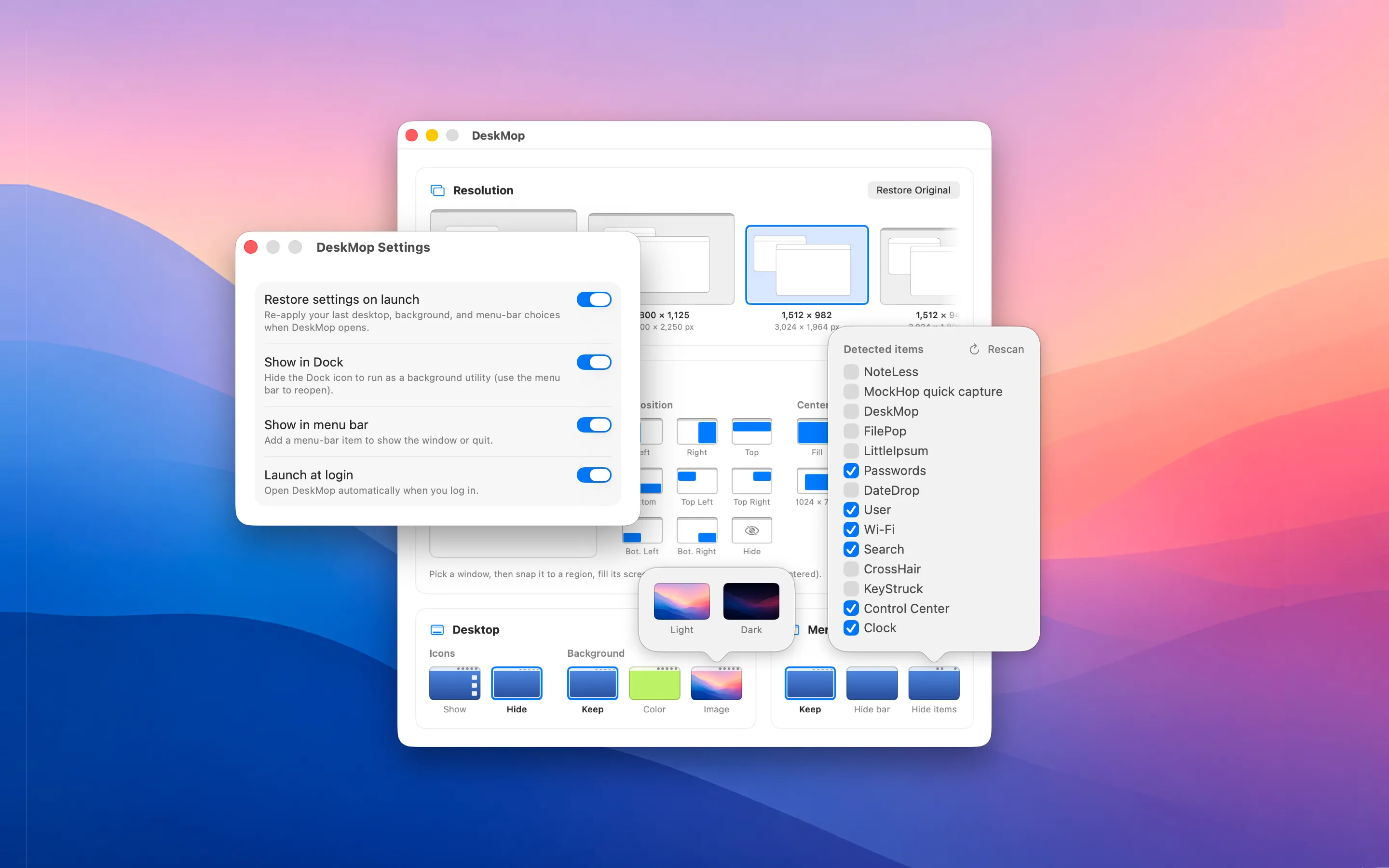Click the Hide window eye icon
This screenshot has width=1389, height=868.
(x=751, y=530)
